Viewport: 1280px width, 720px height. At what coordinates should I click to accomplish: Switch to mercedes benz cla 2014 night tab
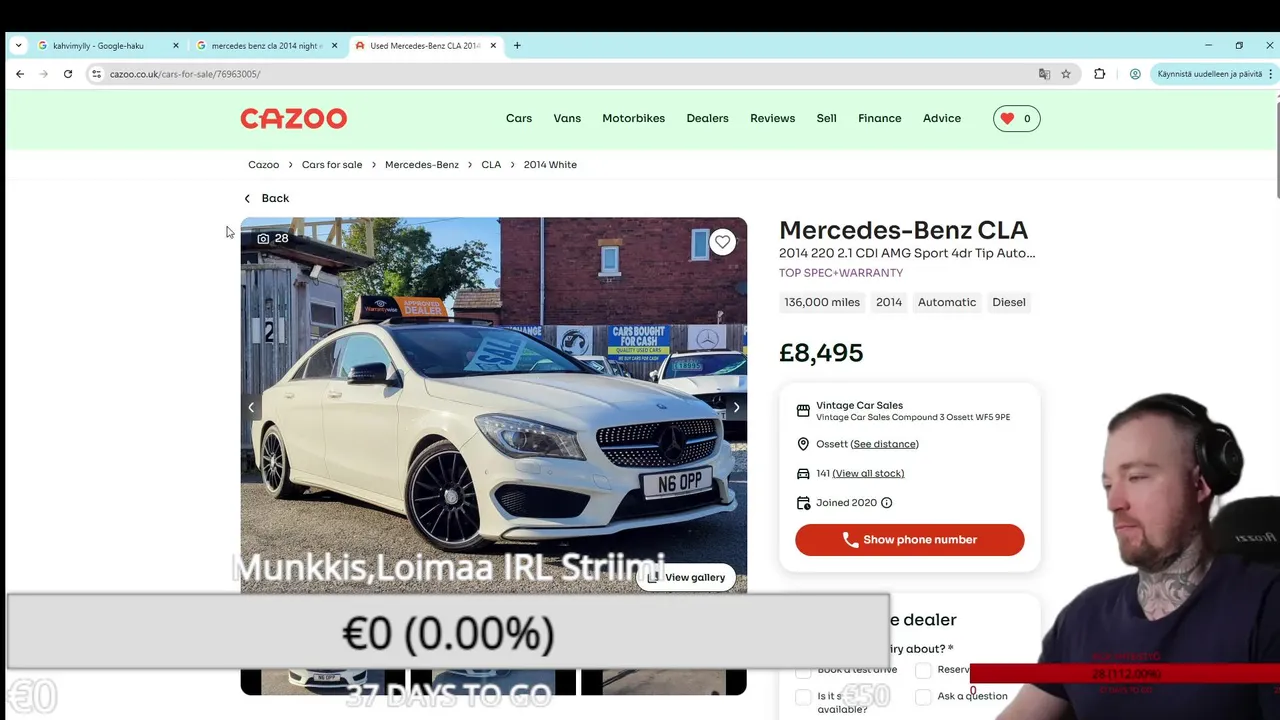[267, 45]
